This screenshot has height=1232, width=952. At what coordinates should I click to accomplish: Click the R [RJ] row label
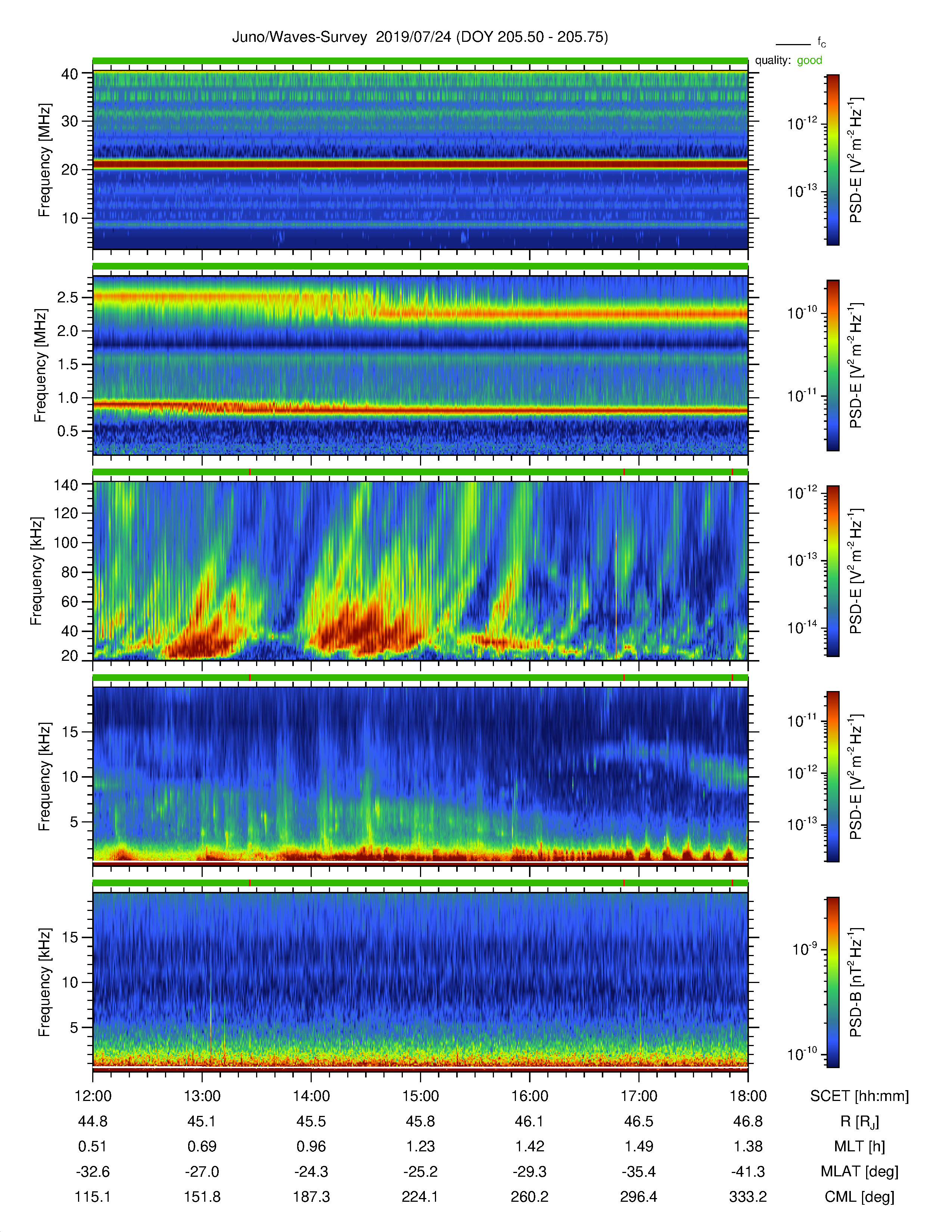pos(859,1121)
